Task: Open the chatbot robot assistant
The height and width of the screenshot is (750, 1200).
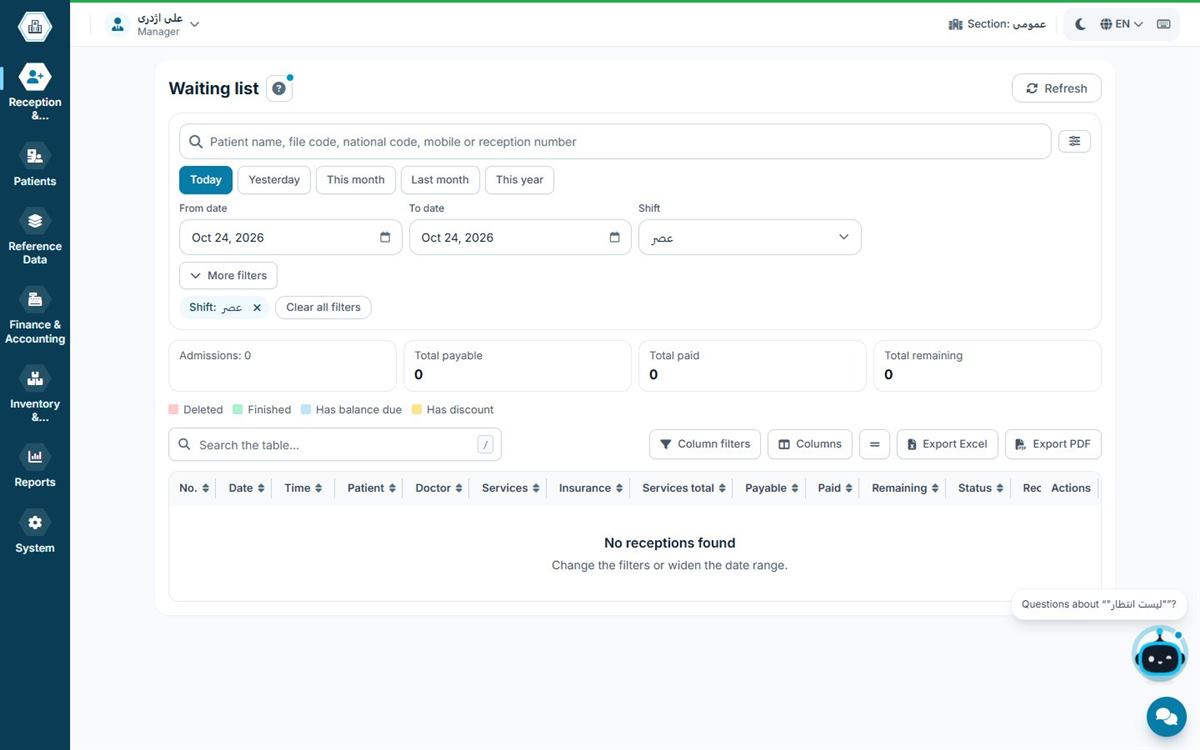Action: point(1160,654)
